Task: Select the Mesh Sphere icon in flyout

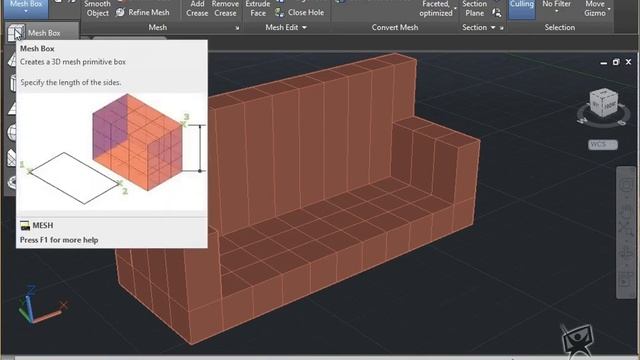Action: click(x=12, y=132)
